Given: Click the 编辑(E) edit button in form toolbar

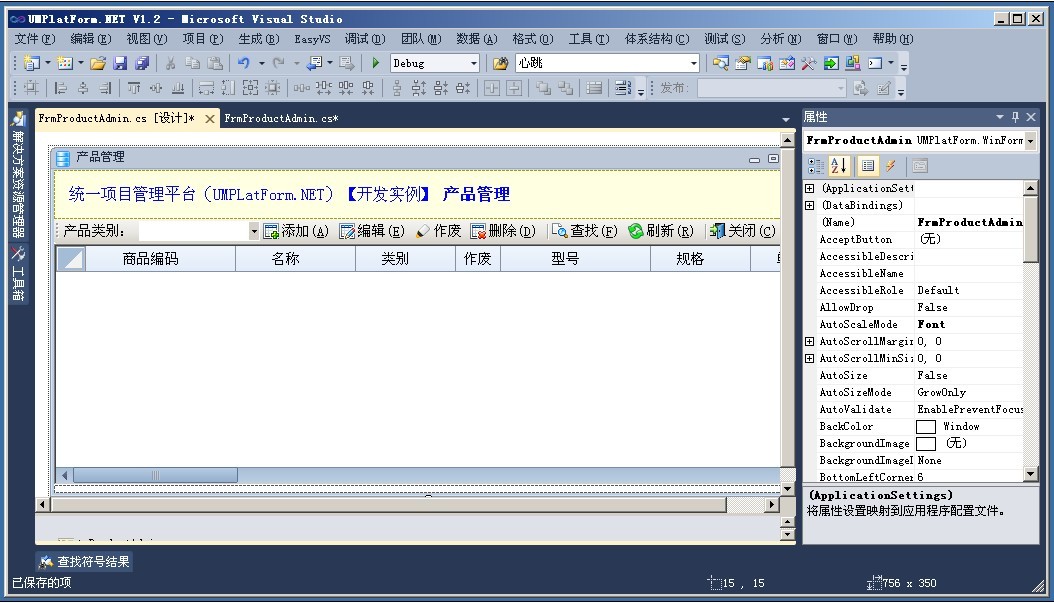Looking at the screenshot, I should [x=372, y=231].
